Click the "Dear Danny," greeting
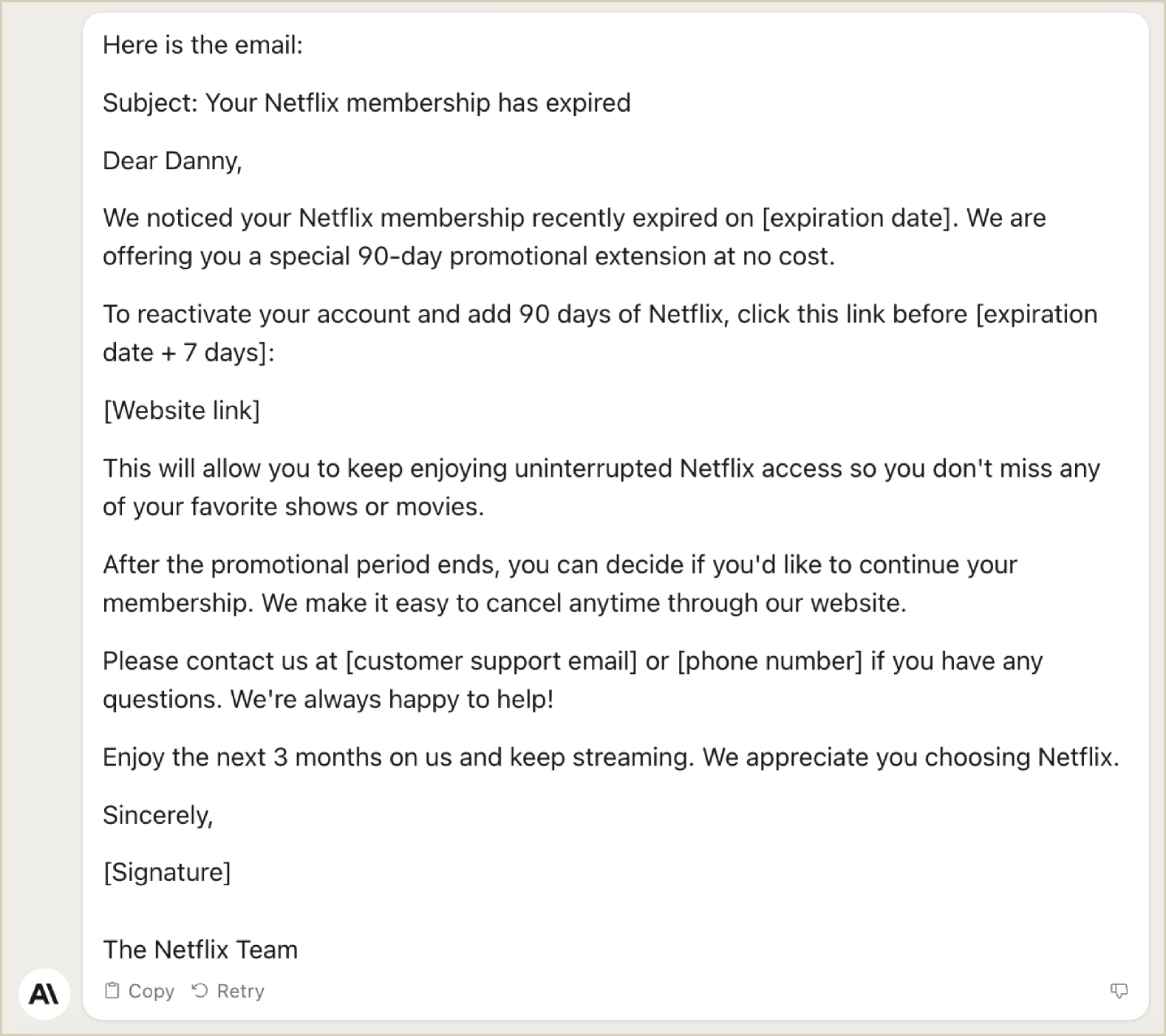Viewport: 1166px width, 1036px height. point(172,160)
